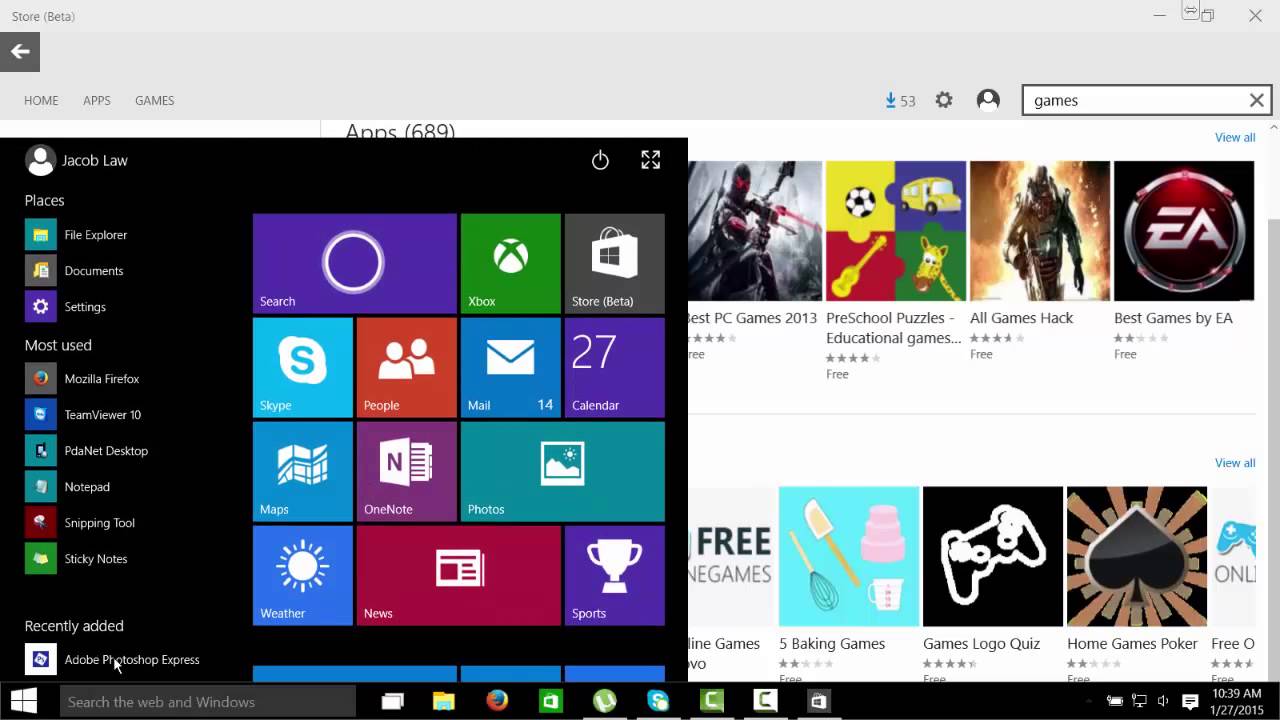Open File Explorer from the taskbar
1280x720 pixels.
tap(444, 701)
